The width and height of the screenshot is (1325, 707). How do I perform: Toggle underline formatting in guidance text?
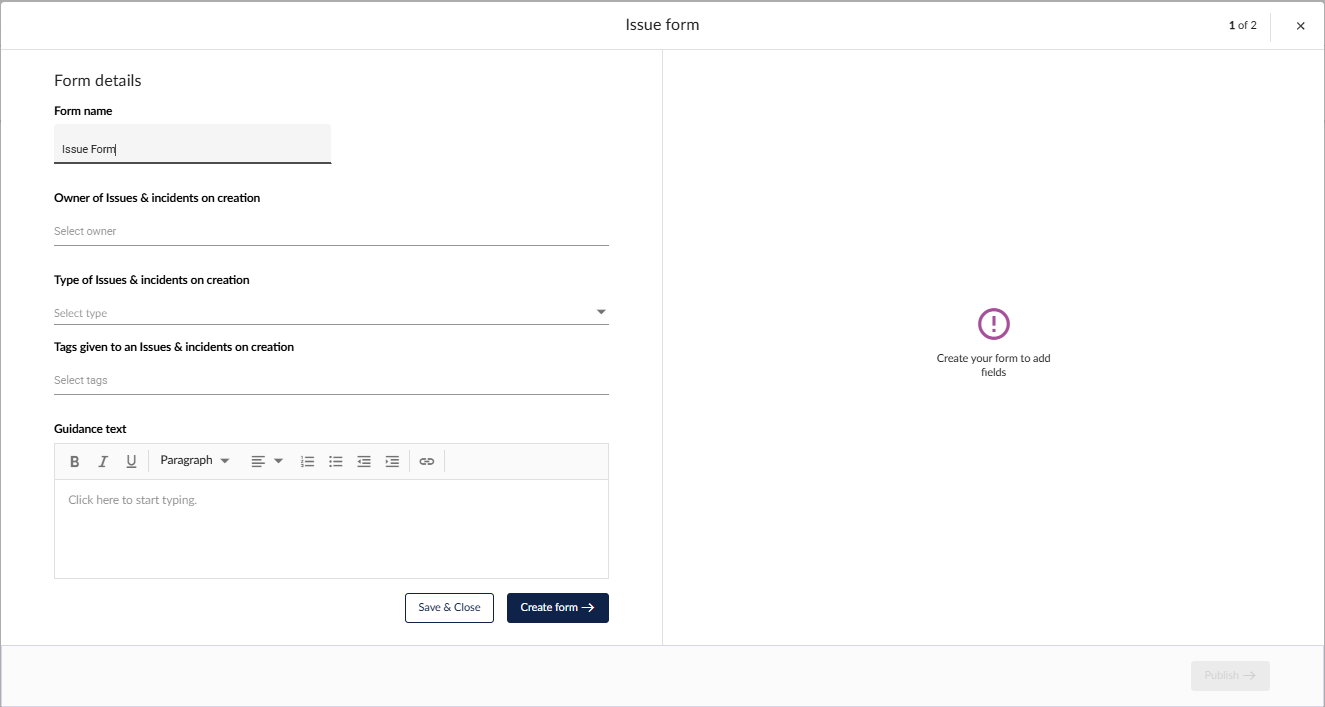click(x=131, y=461)
